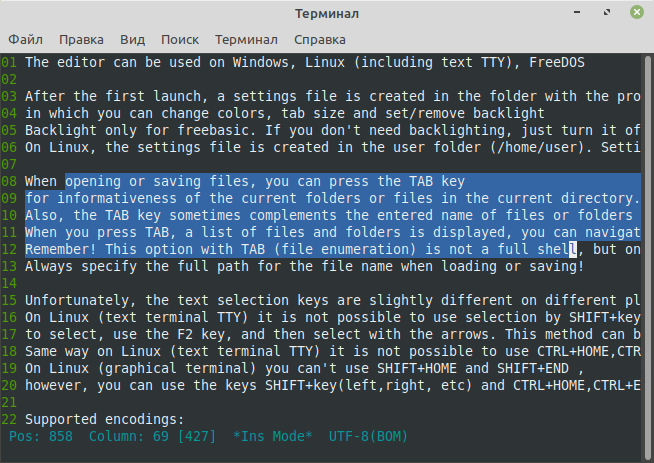Click the 'Терминал' window title bar
This screenshot has width=654, height=463.
coord(327,13)
